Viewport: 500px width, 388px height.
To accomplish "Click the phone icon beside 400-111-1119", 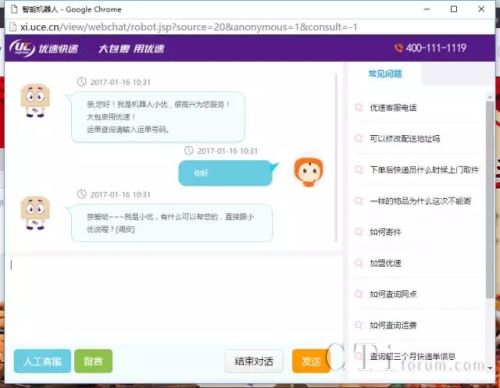I will pyautogui.click(x=398, y=48).
